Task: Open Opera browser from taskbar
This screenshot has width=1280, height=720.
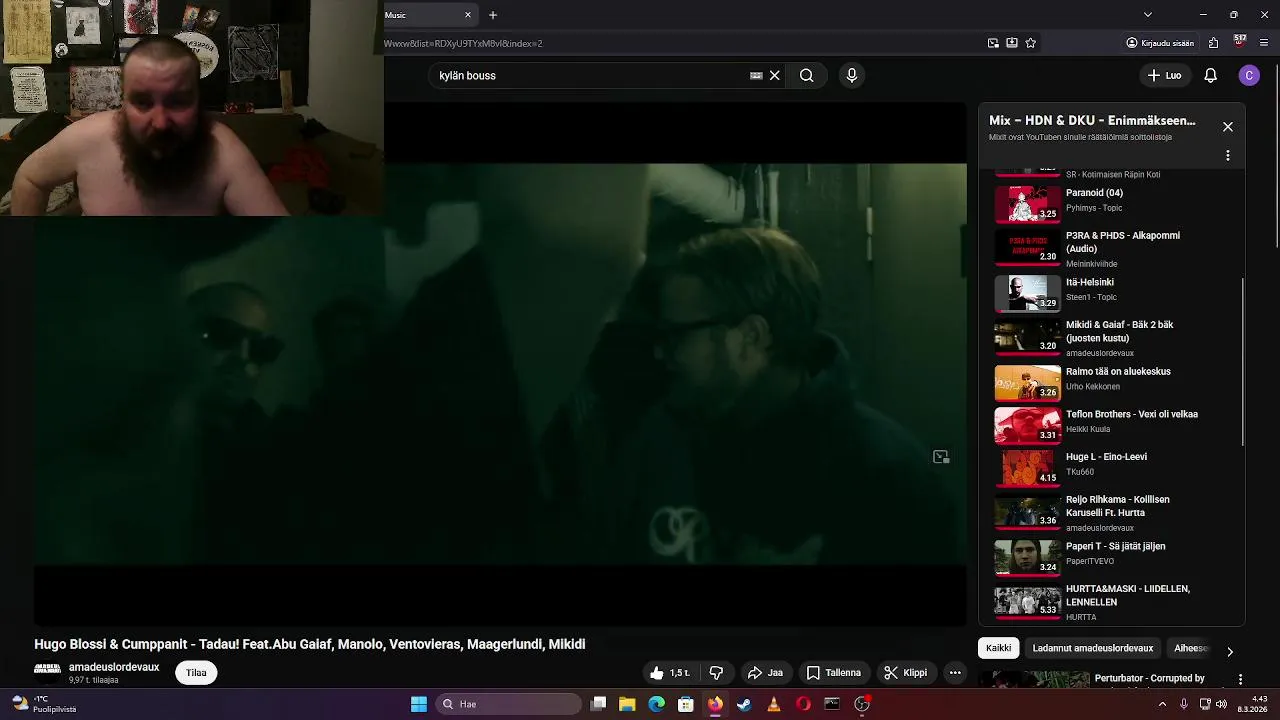Action: click(x=803, y=704)
